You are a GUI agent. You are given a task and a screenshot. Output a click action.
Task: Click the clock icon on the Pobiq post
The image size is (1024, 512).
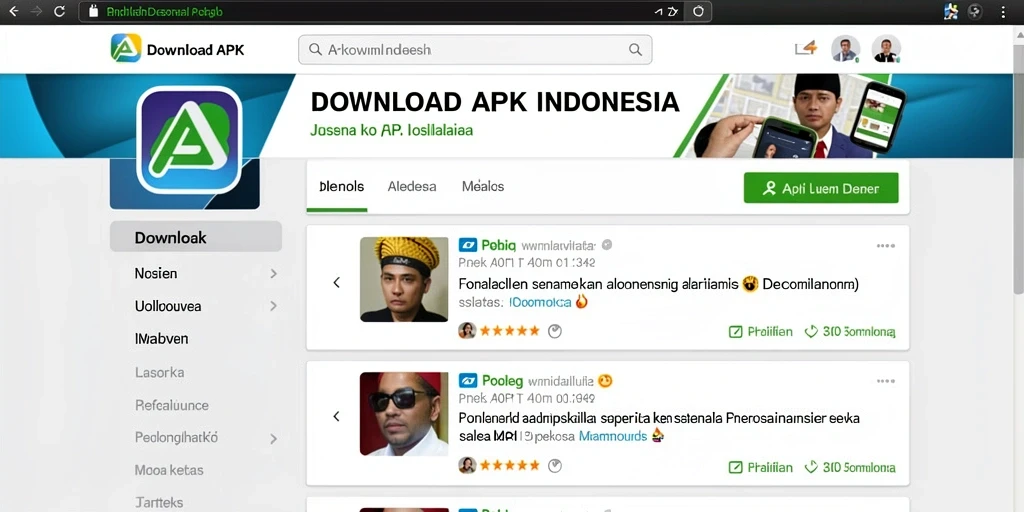(554, 331)
